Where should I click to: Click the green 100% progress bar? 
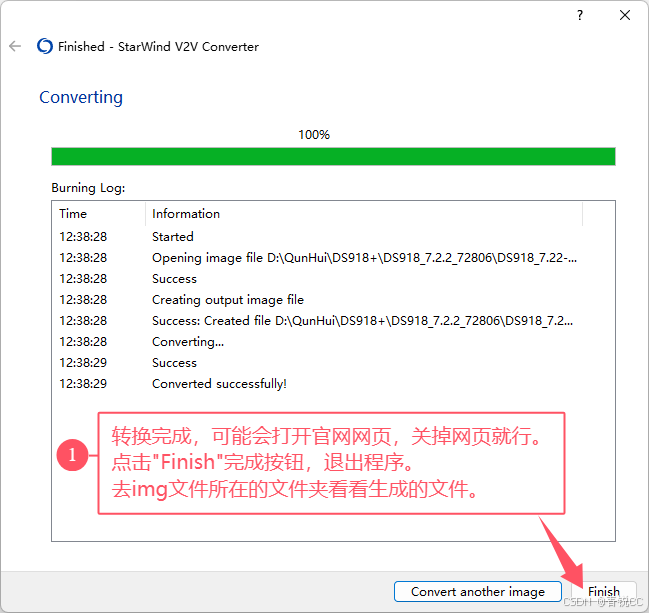click(333, 156)
